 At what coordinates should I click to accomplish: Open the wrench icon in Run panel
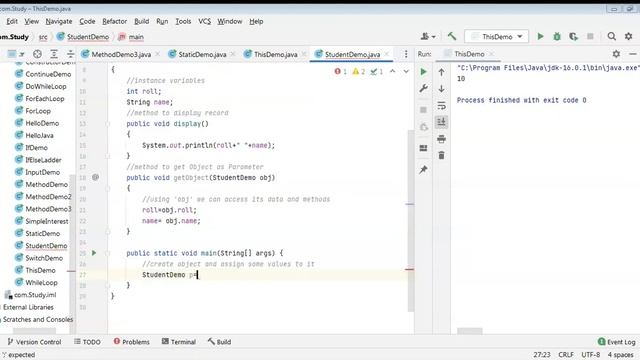(x=423, y=88)
